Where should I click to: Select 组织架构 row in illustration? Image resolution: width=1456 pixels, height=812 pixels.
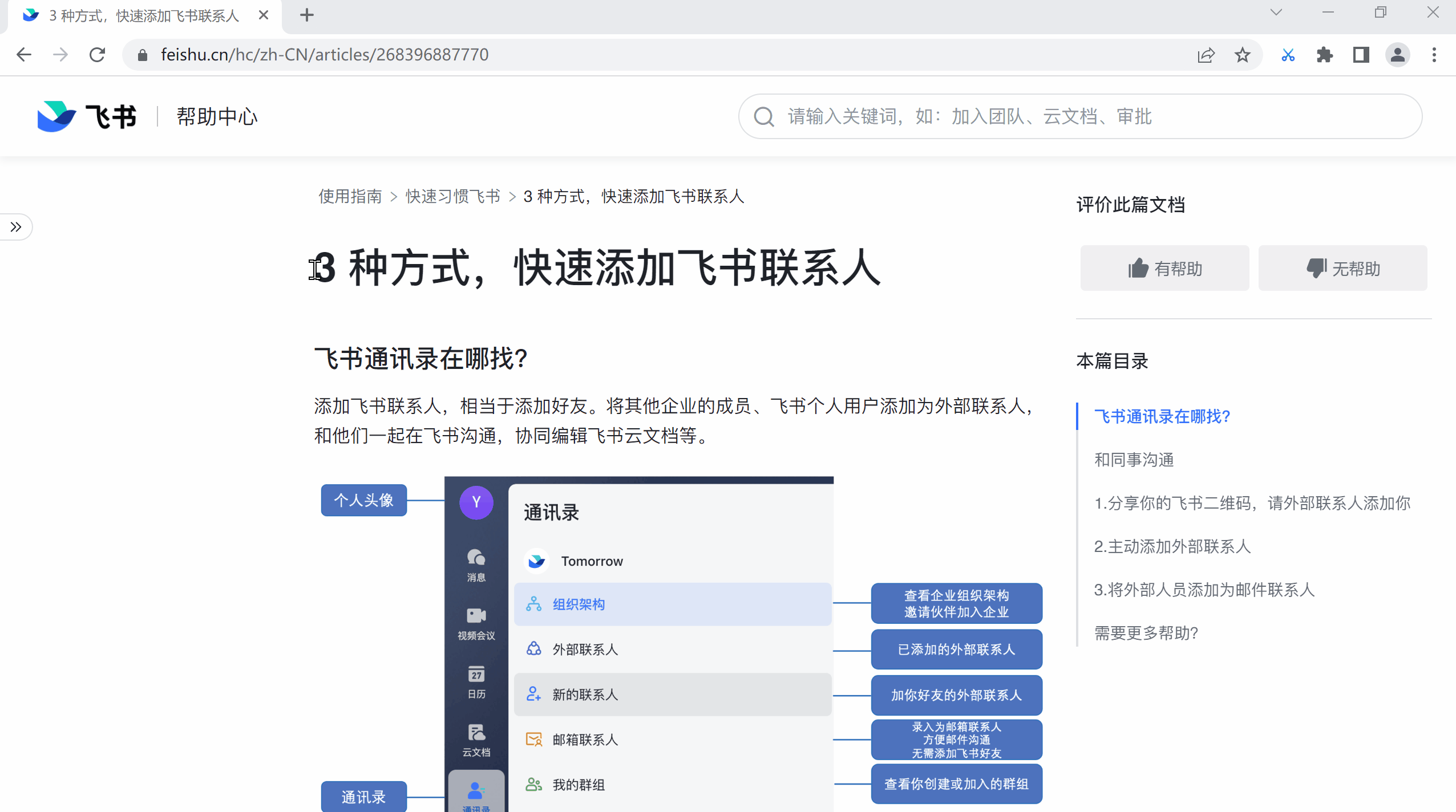coord(673,604)
